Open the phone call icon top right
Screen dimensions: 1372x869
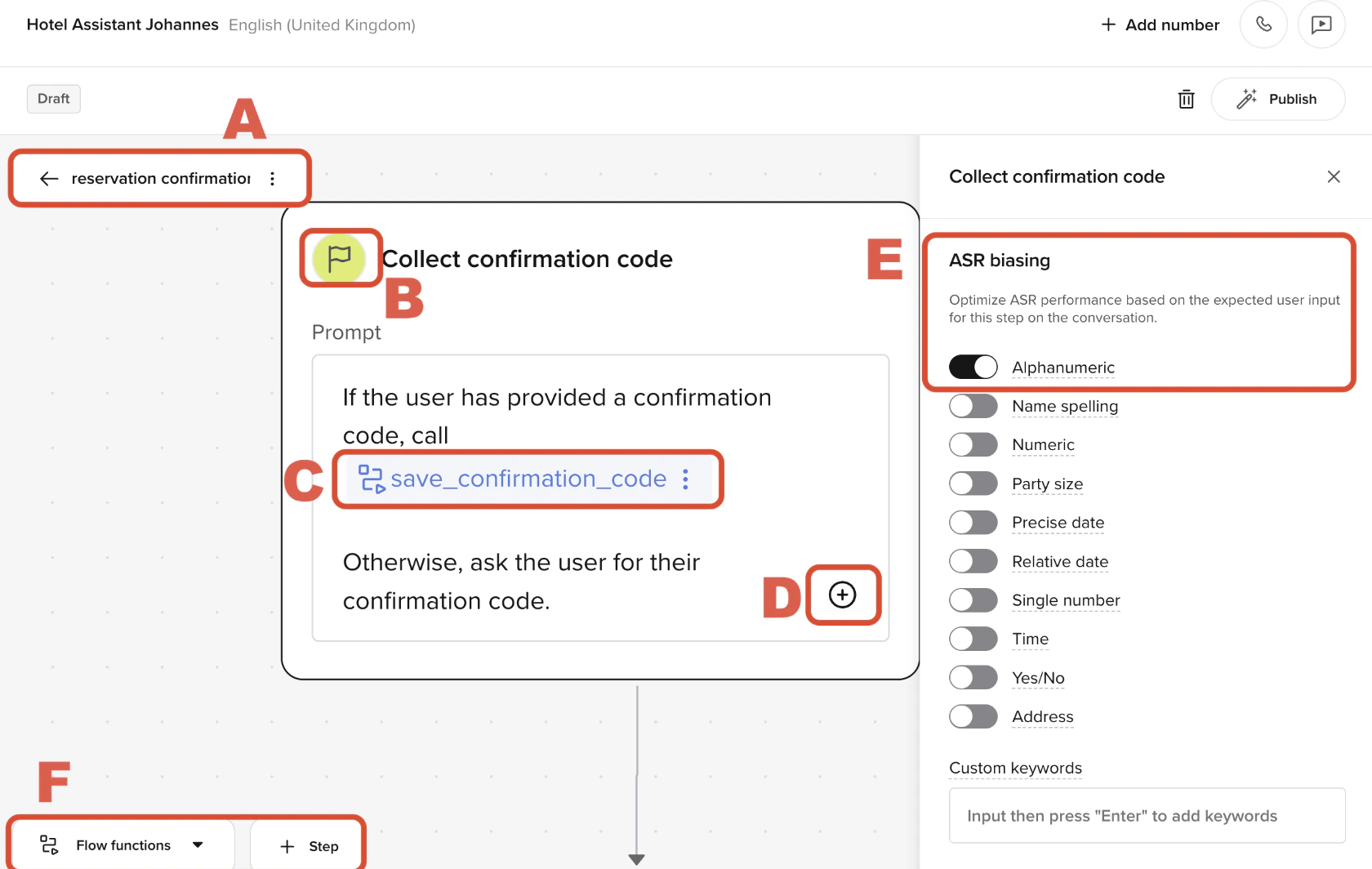pyautogui.click(x=1263, y=25)
